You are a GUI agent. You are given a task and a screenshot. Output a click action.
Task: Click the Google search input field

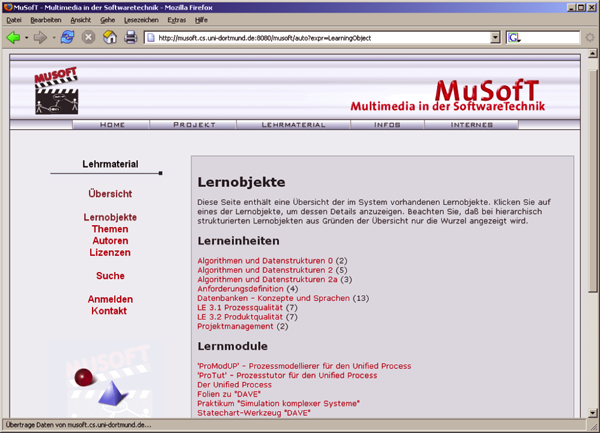(550, 37)
